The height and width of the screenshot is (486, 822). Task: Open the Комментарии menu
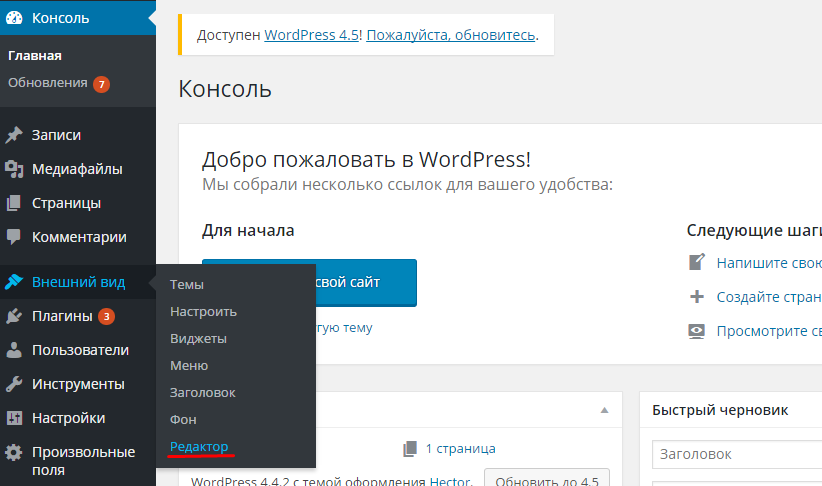pos(78,237)
